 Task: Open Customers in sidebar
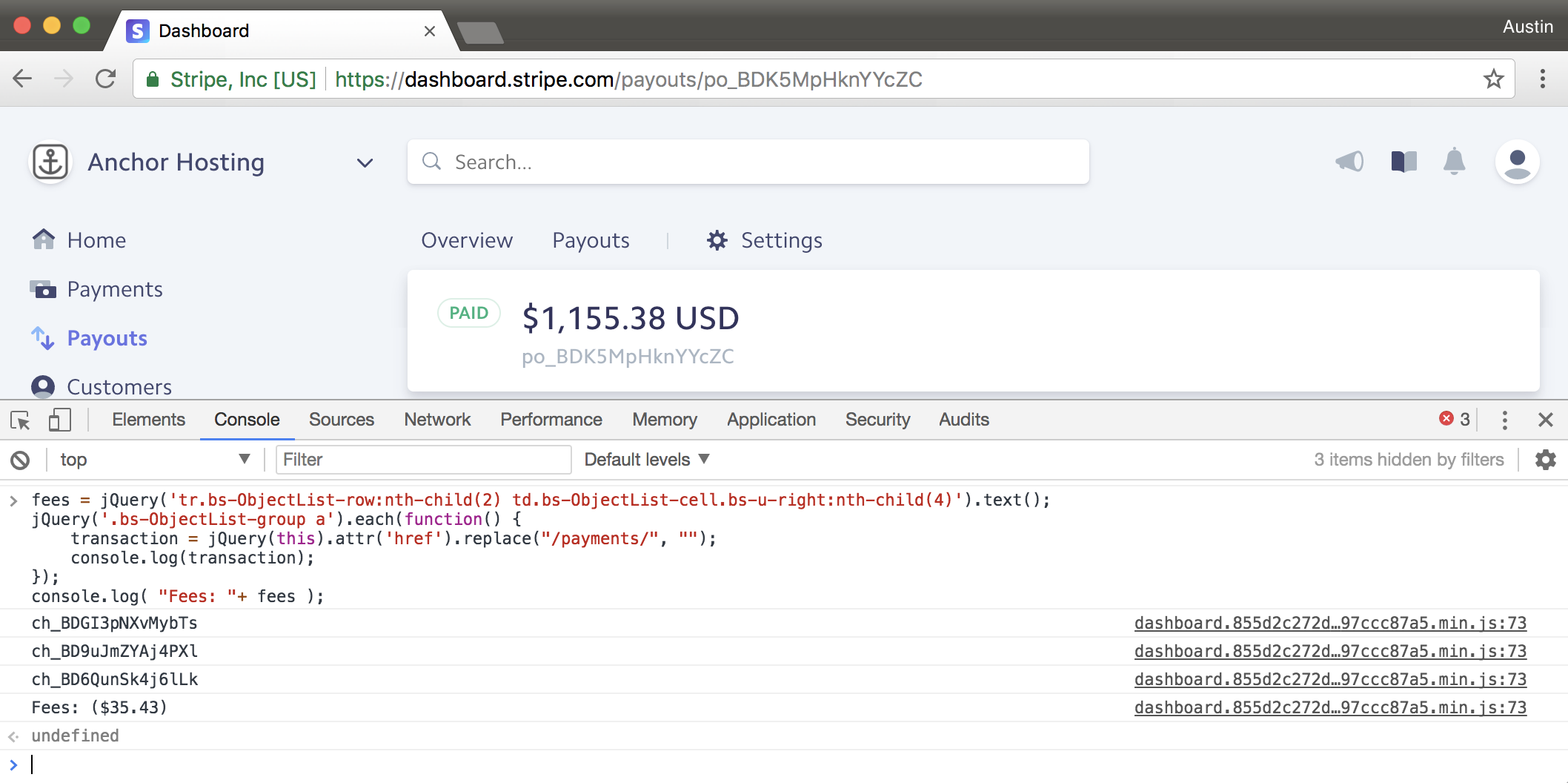[x=119, y=387]
